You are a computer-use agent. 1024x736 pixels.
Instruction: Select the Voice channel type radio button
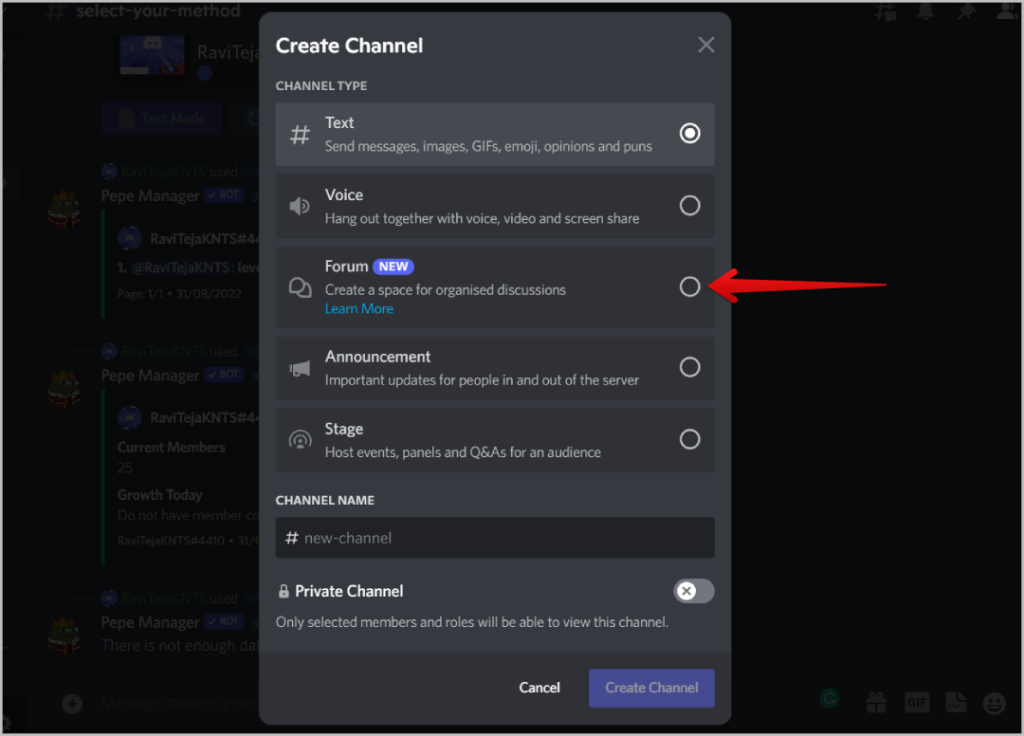click(x=690, y=206)
